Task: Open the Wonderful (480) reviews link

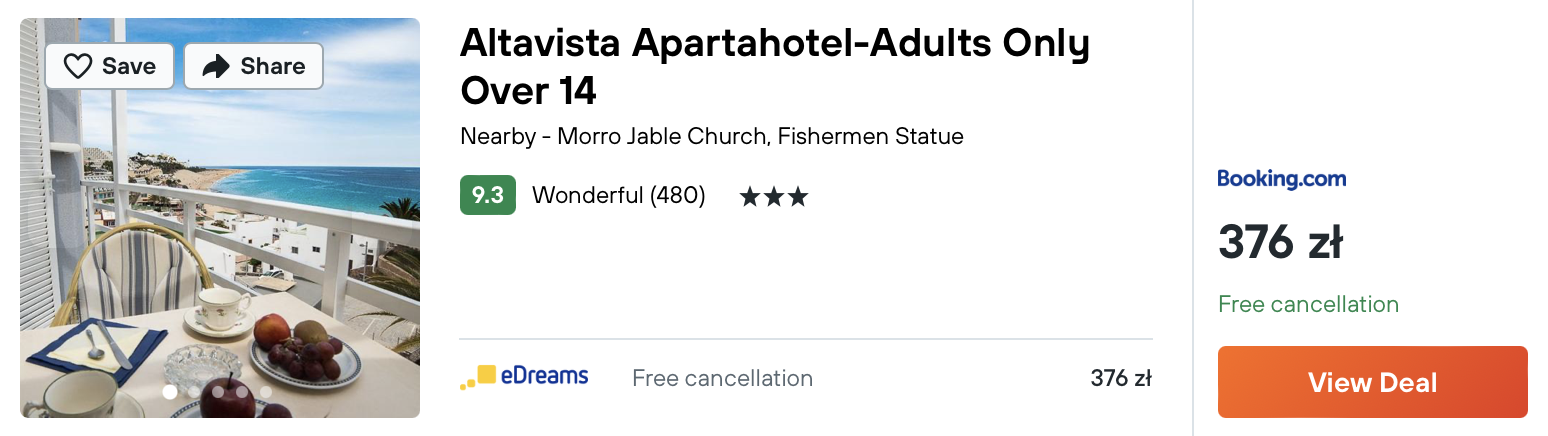Action: [618, 195]
